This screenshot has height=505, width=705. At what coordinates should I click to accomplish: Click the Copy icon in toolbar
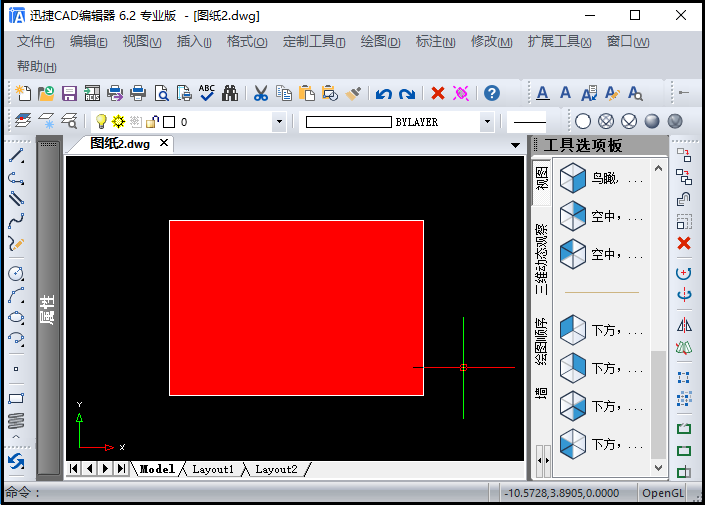click(284, 93)
